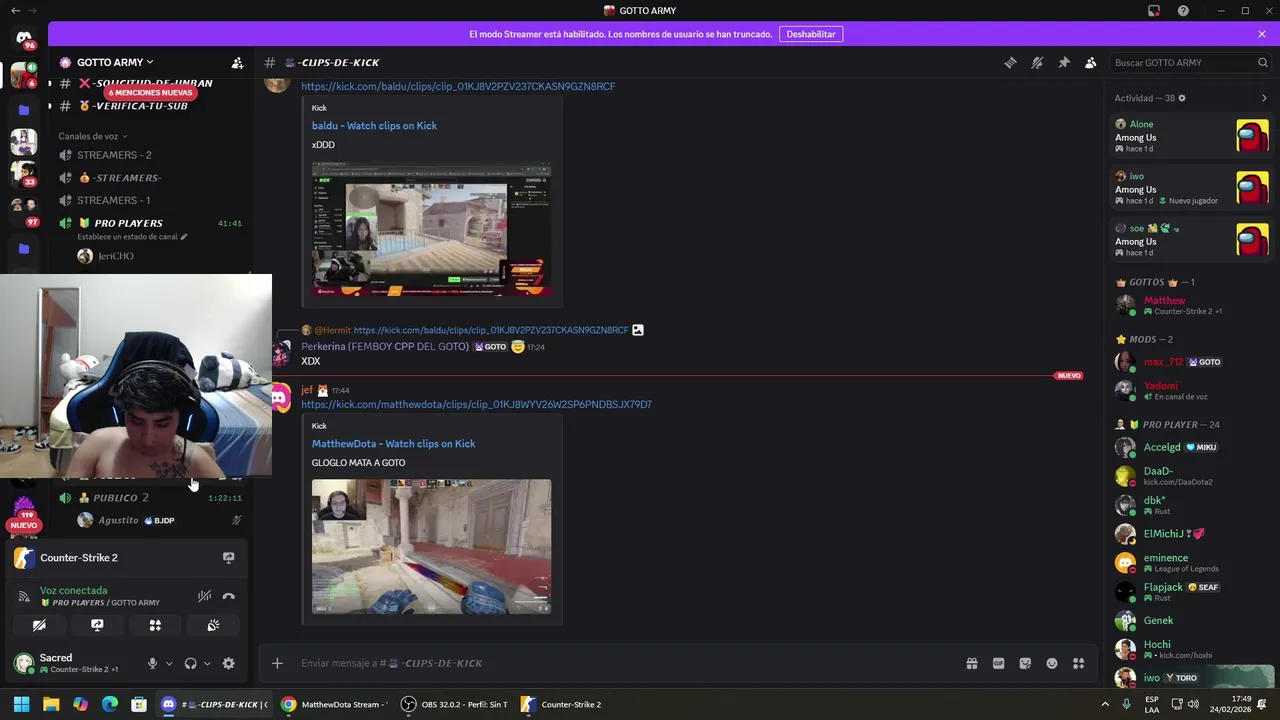Open the baldu clip thumbnail

point(431,229)
